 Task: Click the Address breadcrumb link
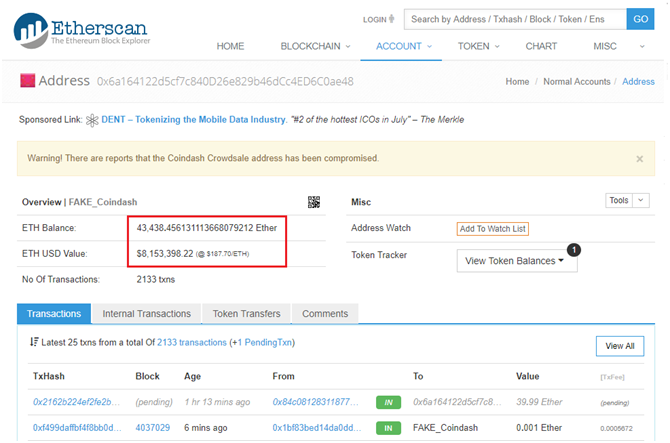click(x=638, y=82)
